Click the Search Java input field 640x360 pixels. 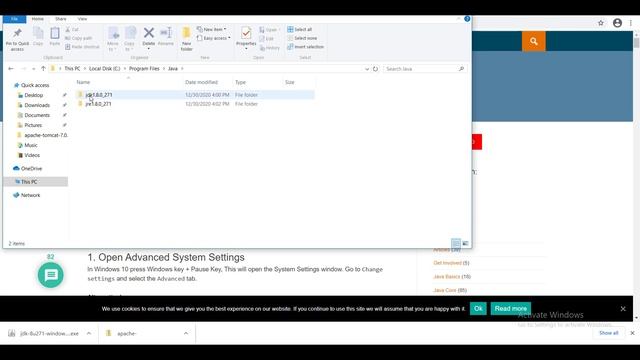(x=424, y=69)
